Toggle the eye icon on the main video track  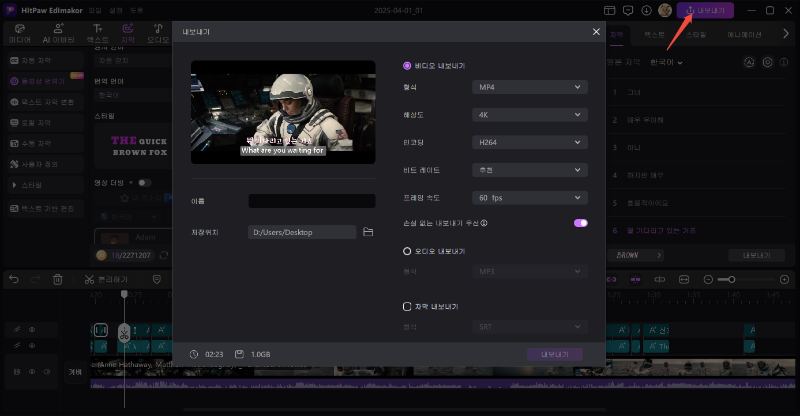(x=32, y=372)
